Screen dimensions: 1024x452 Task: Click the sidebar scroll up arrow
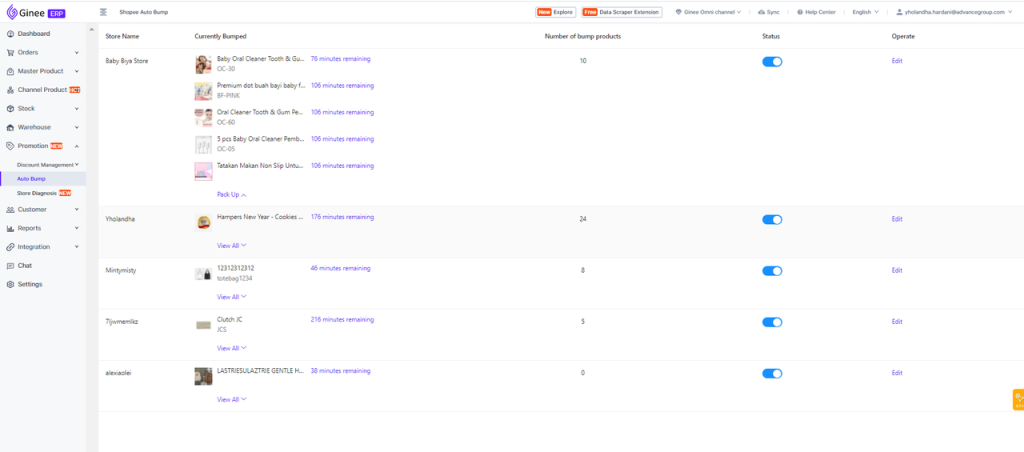pos(90,29)
